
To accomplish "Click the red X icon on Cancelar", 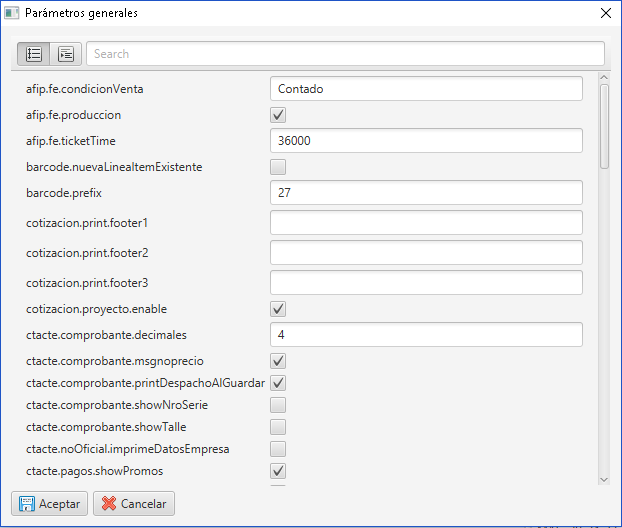I will pyautogui.click(x=109, y=503).
